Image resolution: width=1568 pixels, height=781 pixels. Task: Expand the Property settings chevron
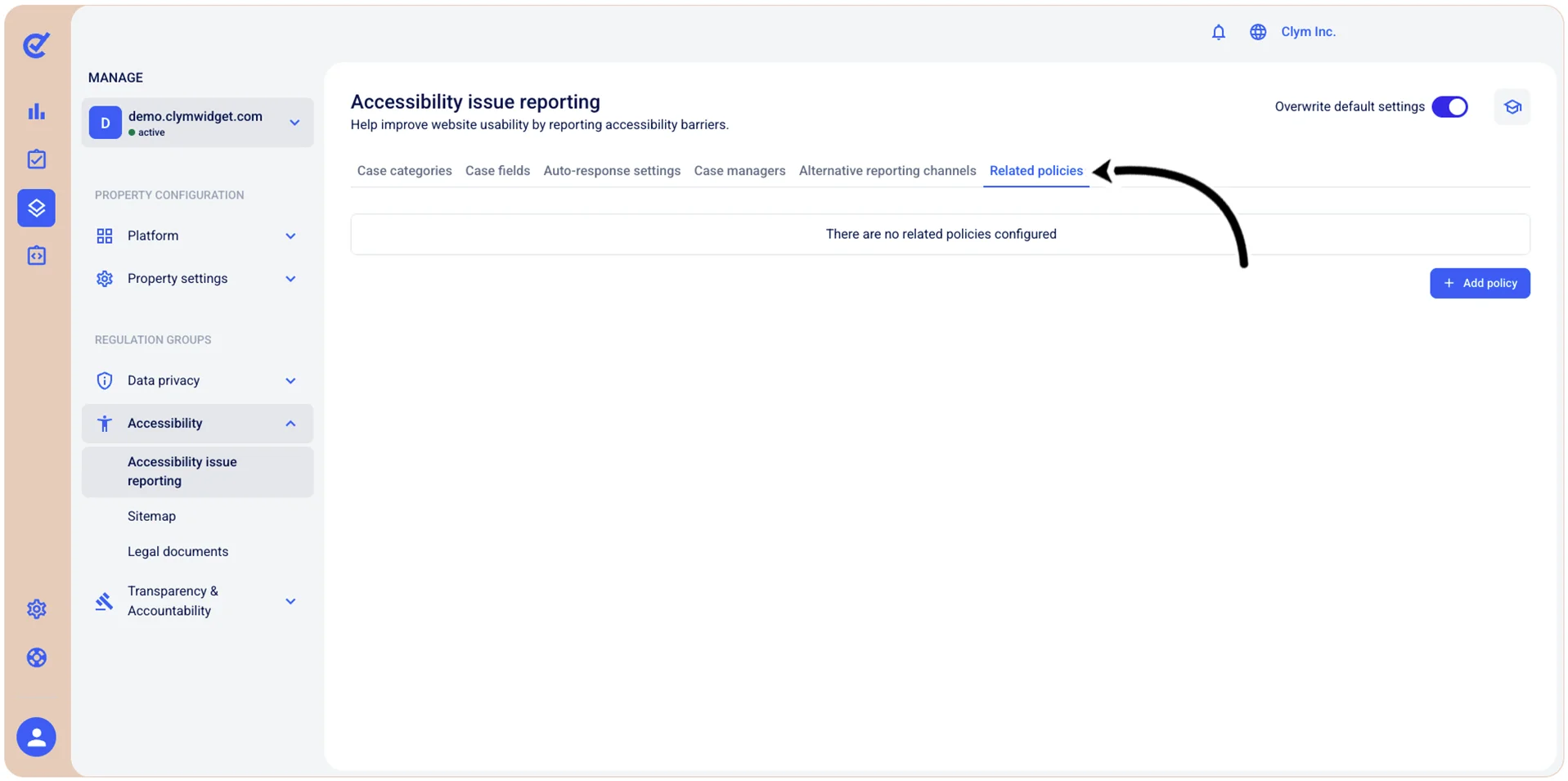[x=290, y=279]
